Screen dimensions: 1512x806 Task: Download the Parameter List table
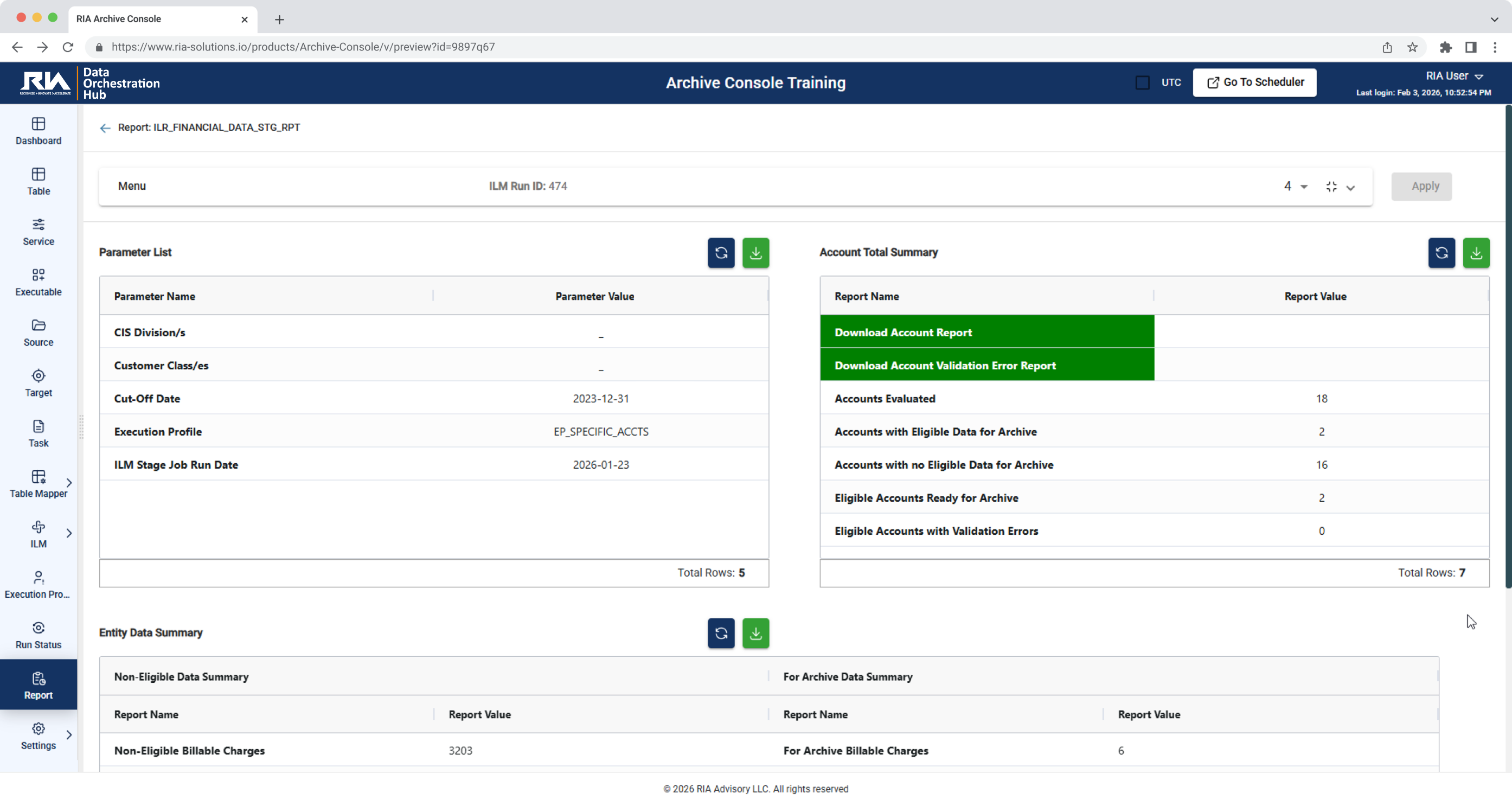click(755, 253)
